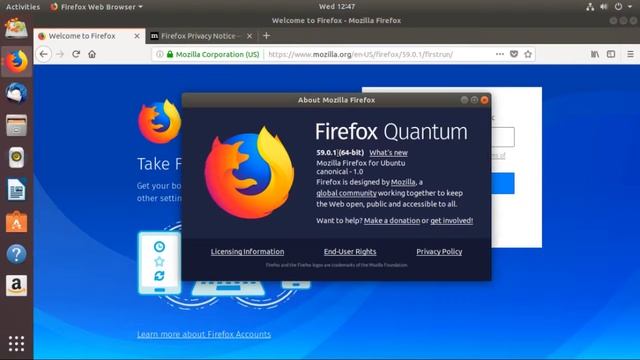
Task: Click the get involved! link
Action: pyautogui.click(x=451, y=220)
